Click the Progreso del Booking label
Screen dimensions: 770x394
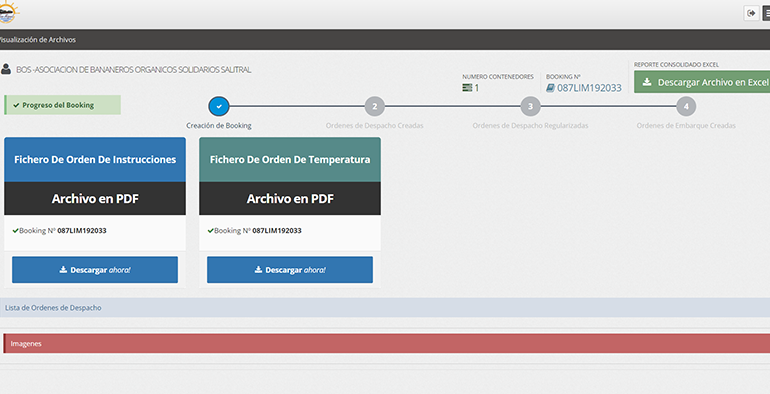coord(62,105)
